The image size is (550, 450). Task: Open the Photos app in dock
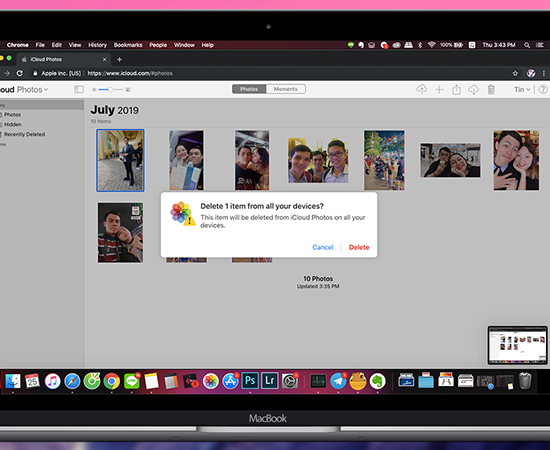click(x=210, y=381)
